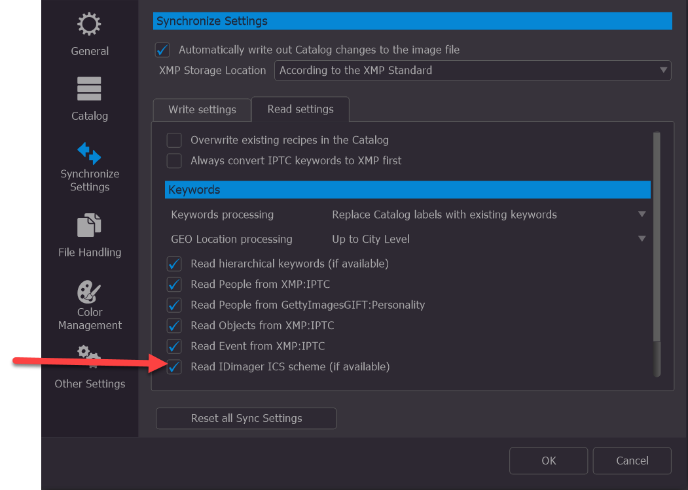Screen dimensions: 688x490
Task: Click the 'XMP Storage Location' label
Action: [212, 71]
